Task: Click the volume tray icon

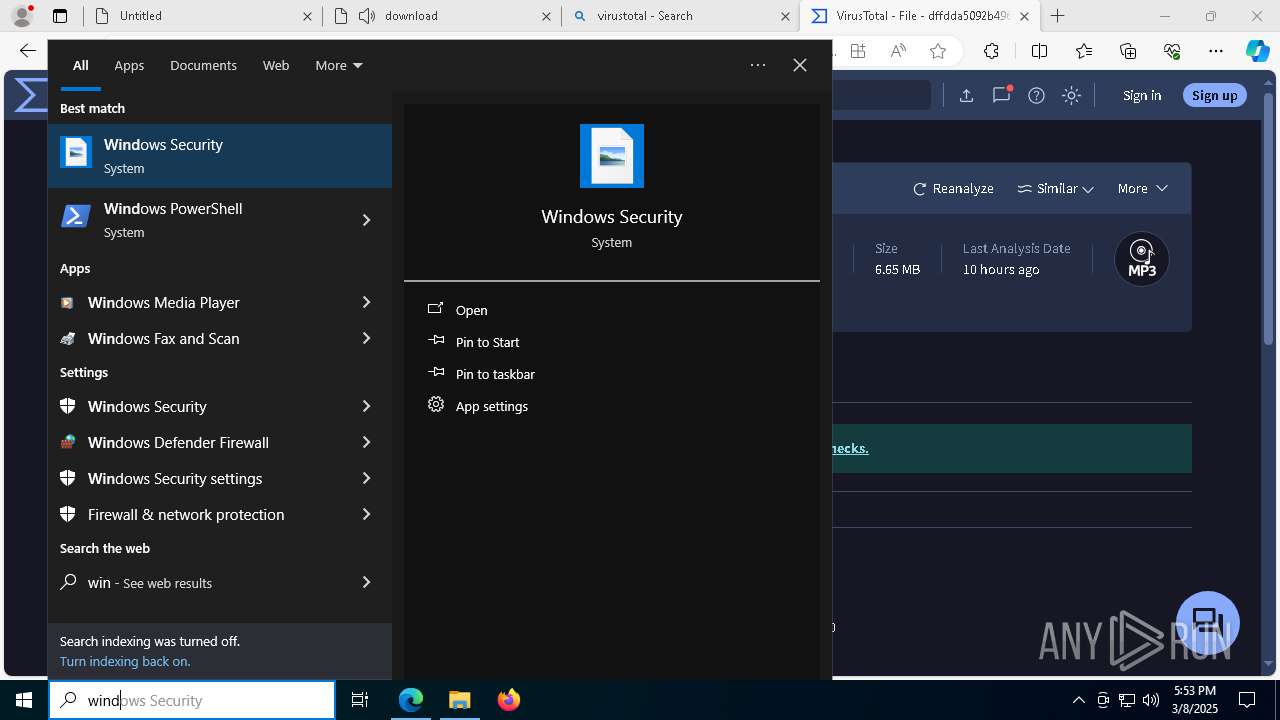Action: (1150, 700)
